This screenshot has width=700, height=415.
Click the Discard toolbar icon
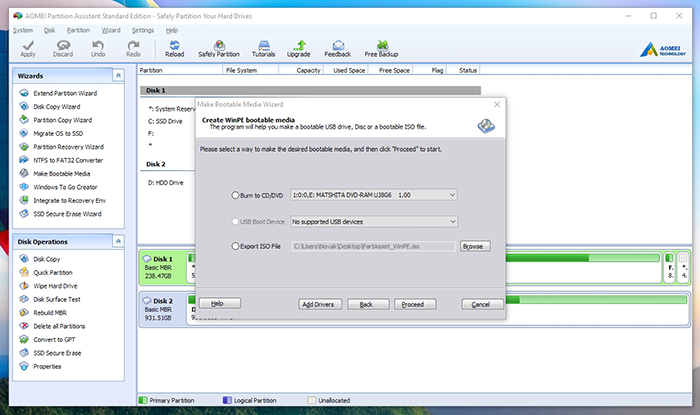click(63, 49)
